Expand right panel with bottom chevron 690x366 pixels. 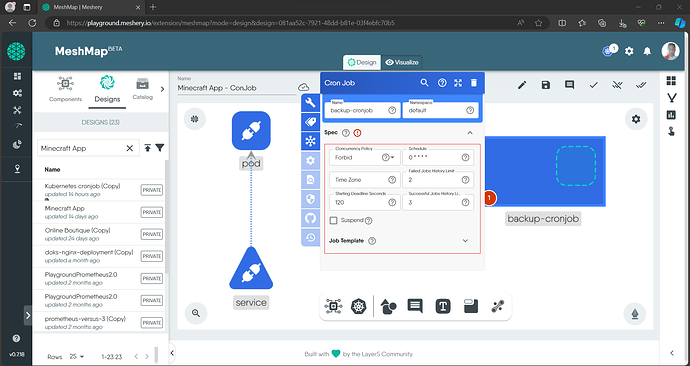[x=672, y=353]
